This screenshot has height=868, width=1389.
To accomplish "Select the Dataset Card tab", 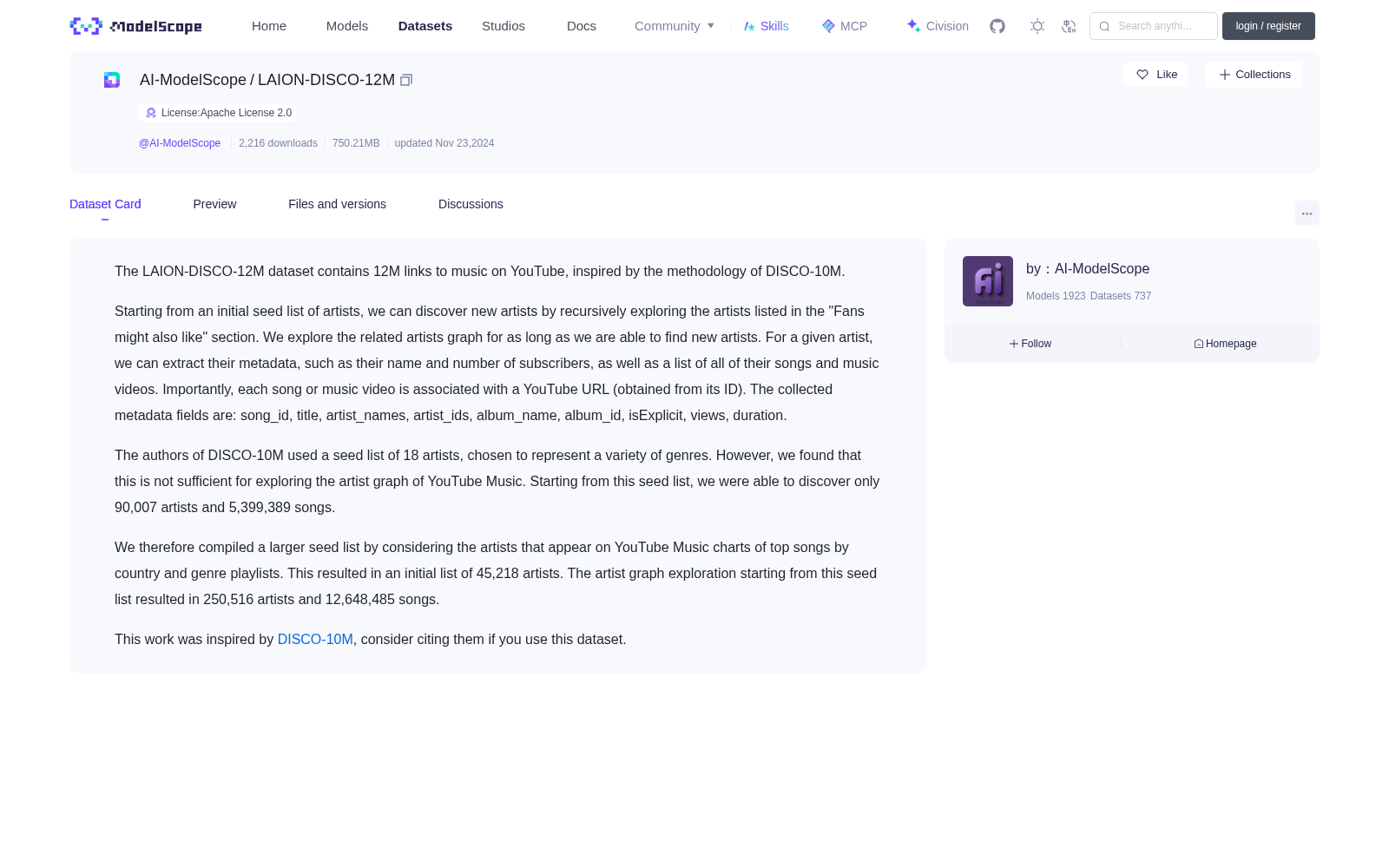I will click(x=105, y=204).
